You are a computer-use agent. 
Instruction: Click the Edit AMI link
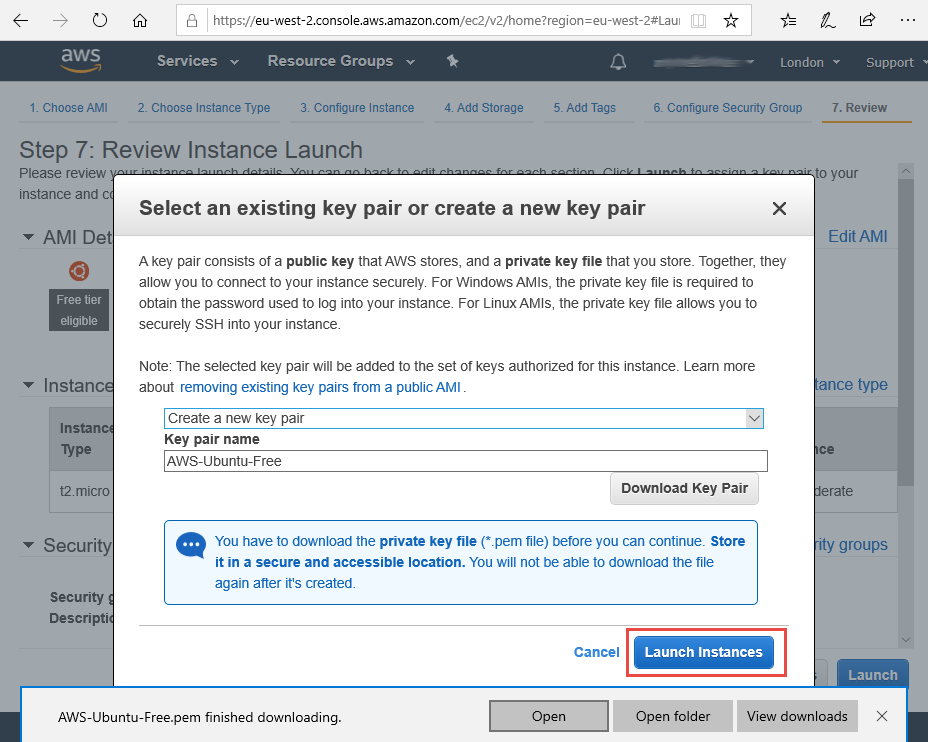tap(857, 236)
